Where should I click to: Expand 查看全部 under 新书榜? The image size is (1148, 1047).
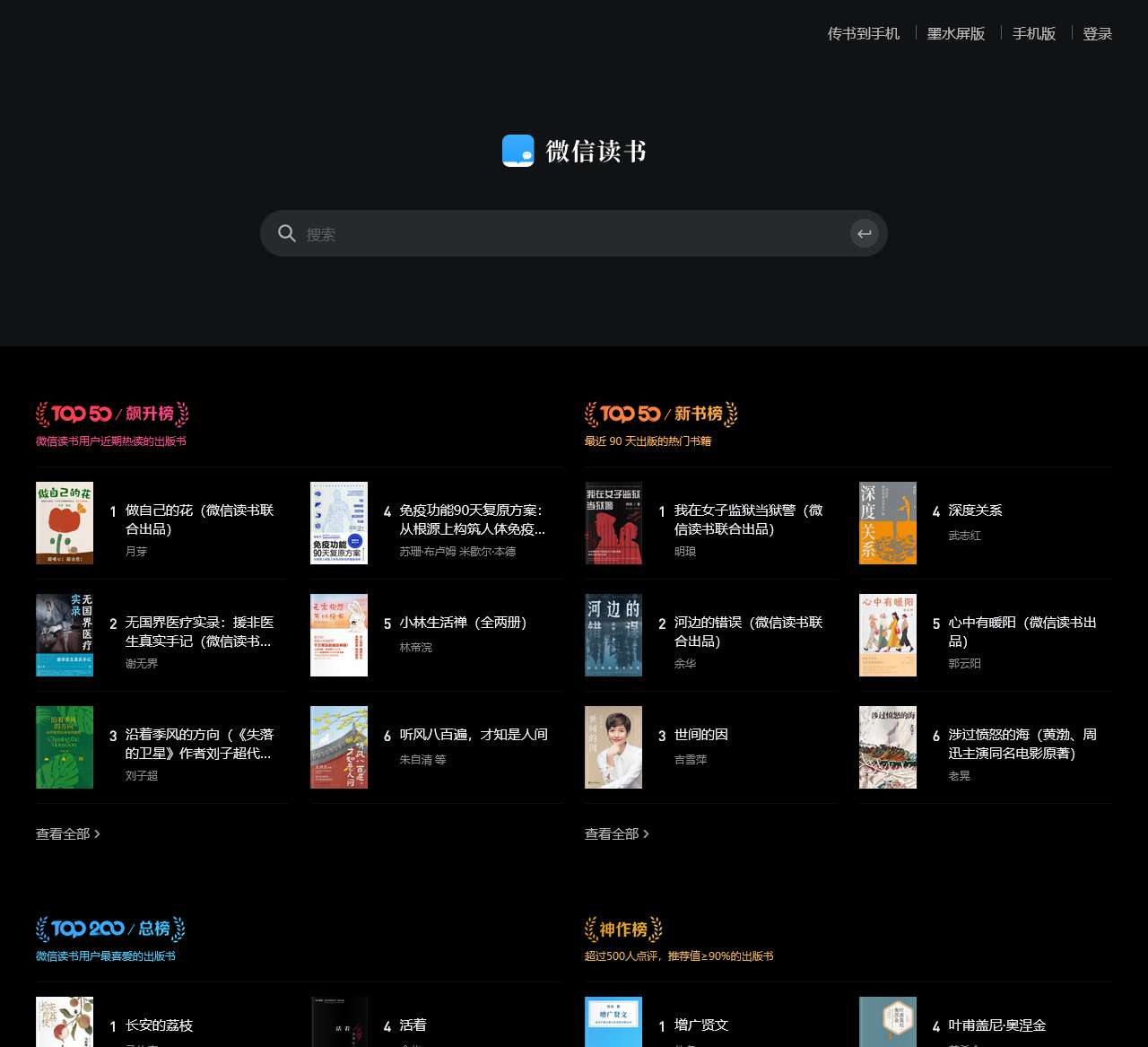tap(617, 834)
